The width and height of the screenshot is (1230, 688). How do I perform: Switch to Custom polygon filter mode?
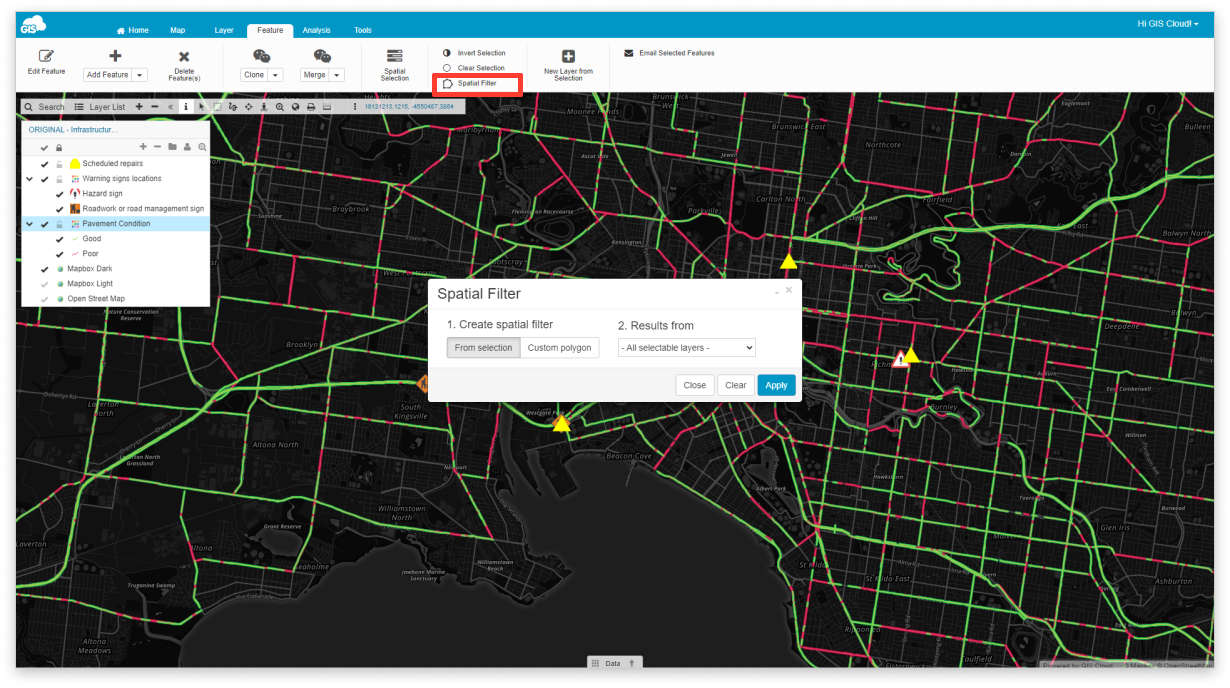(559, 347)
